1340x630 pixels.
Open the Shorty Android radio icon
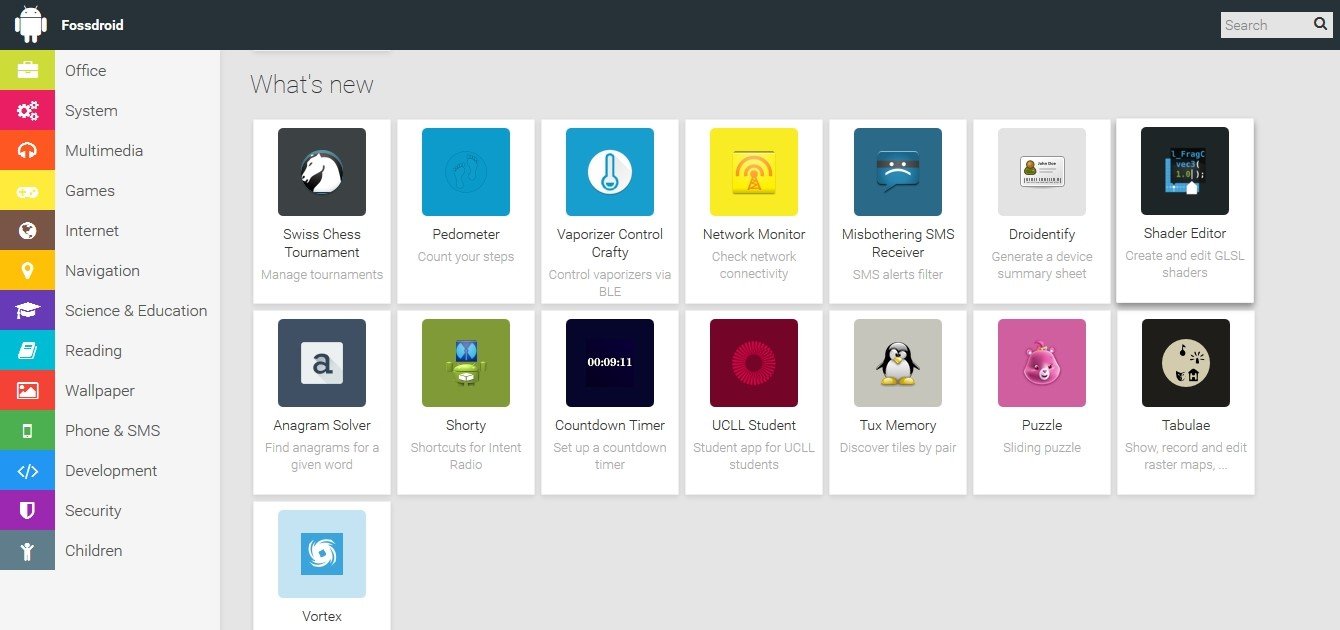click(x=466, y=363)
